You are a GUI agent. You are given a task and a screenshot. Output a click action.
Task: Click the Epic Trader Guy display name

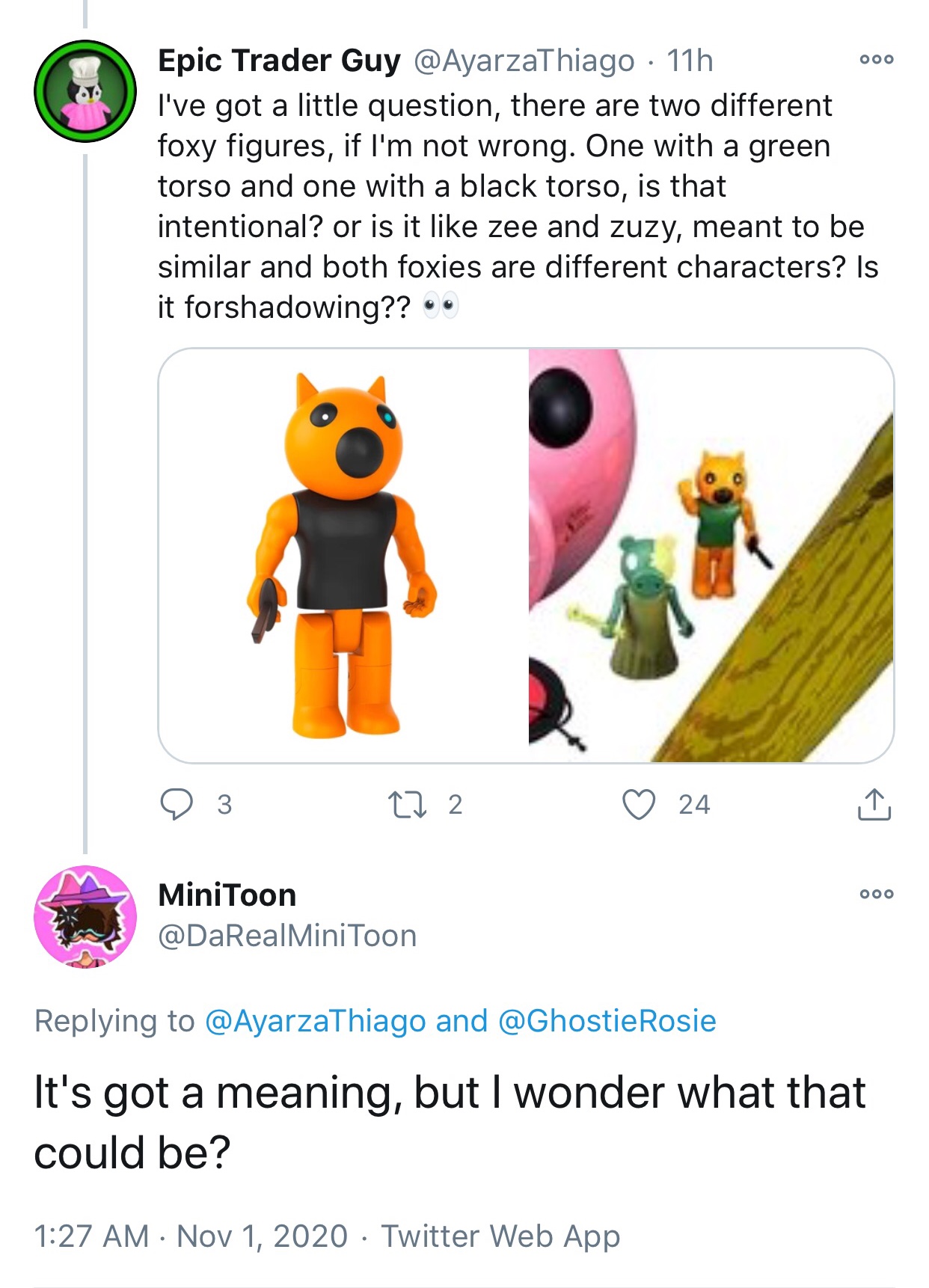coord(279,61)
